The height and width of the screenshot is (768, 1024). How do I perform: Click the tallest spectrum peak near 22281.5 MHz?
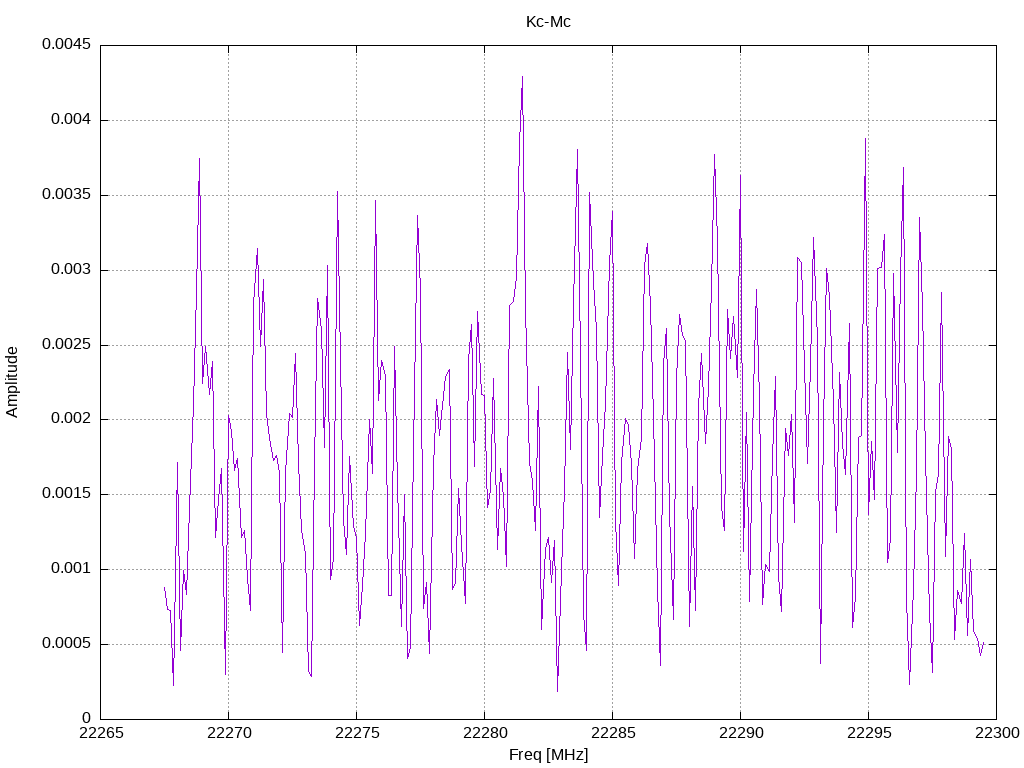coord(522,77)
